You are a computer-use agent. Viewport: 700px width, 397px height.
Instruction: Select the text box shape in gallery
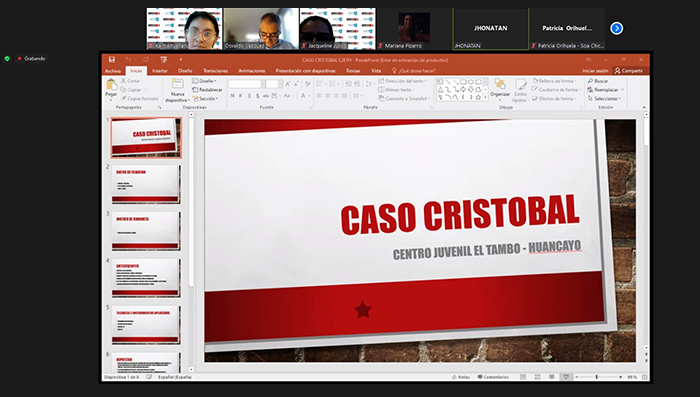point(440,82)
